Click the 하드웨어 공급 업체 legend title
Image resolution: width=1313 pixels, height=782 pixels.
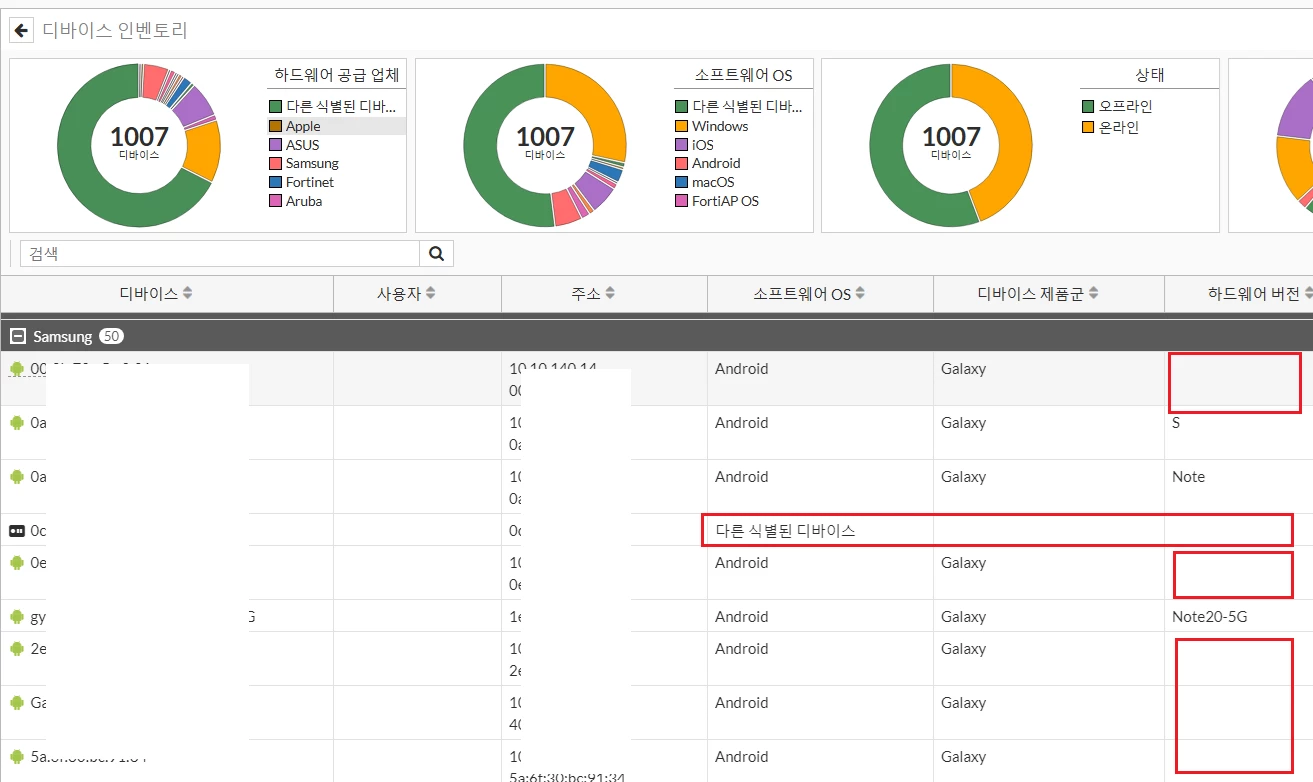pos(337,75)
